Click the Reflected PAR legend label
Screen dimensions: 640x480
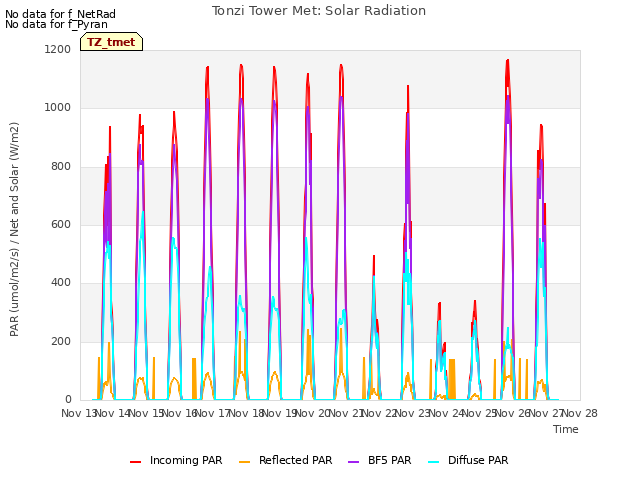click(x=296, y=460)
